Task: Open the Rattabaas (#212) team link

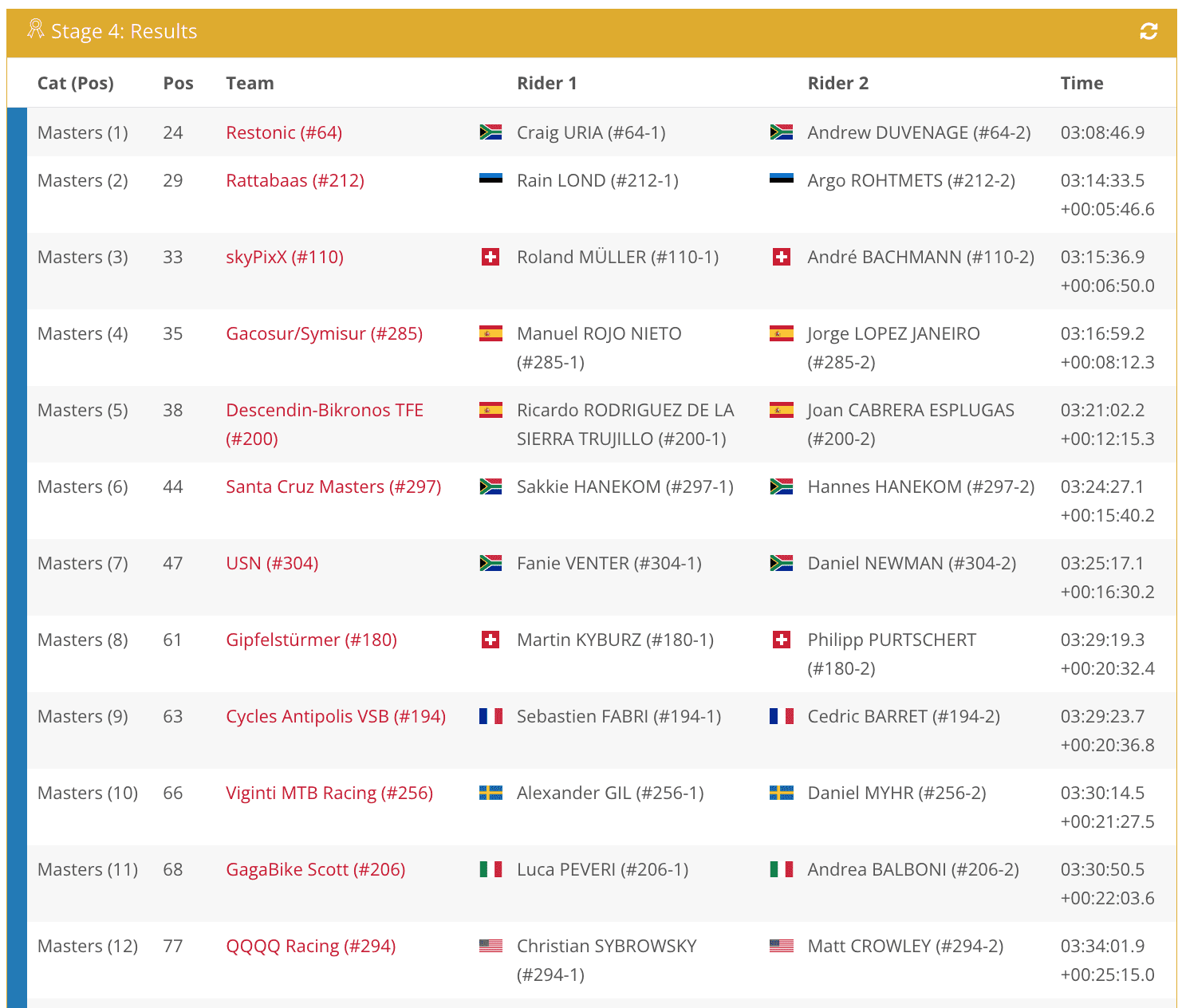Action: point(295,180)
